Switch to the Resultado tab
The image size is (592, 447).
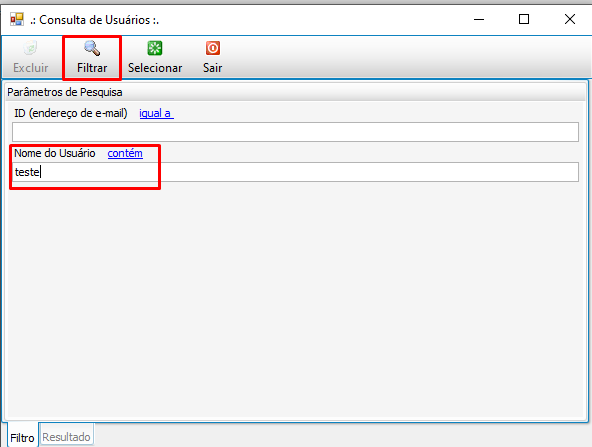click(66, 437)
